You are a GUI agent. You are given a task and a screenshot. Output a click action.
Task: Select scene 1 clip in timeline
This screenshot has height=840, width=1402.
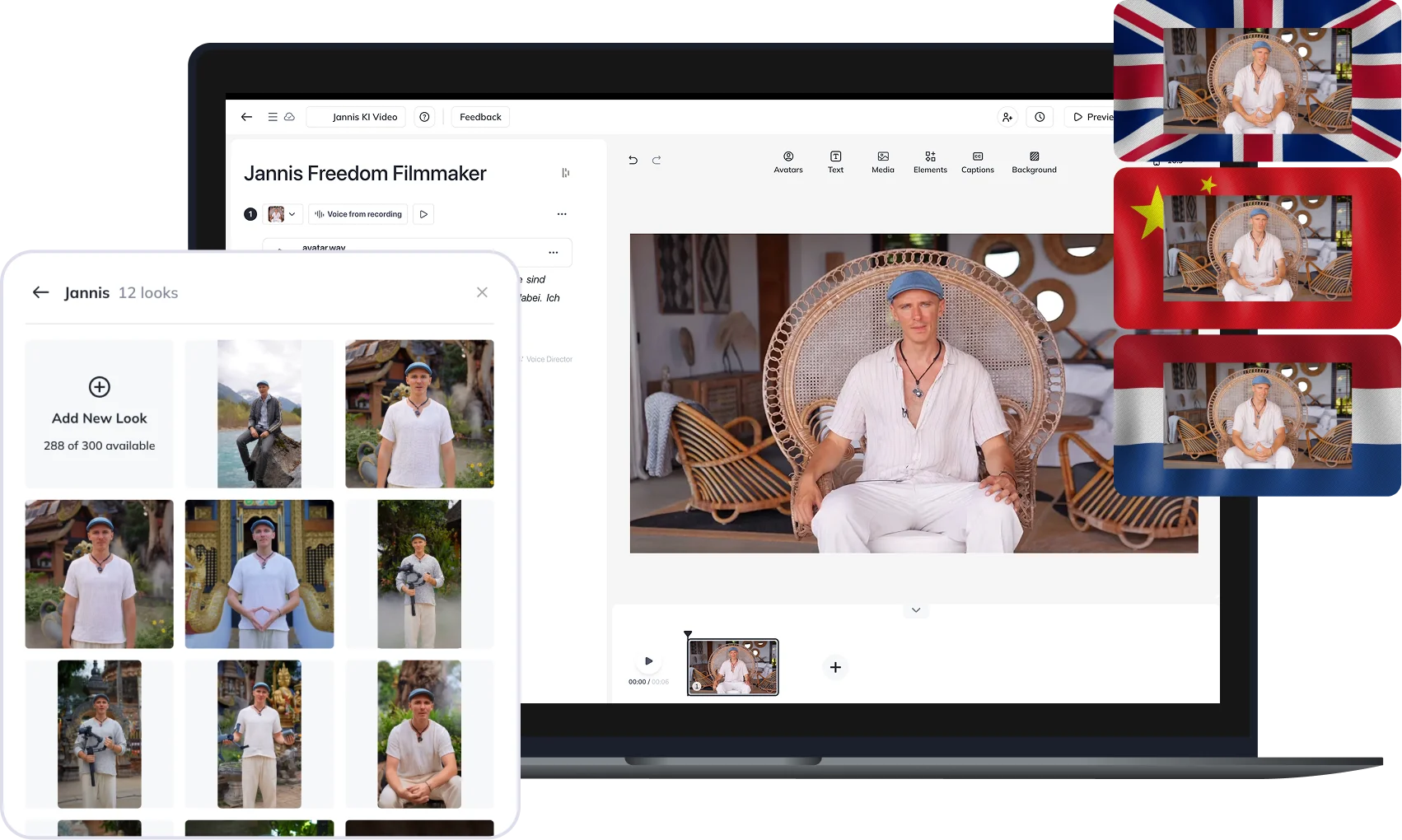click(x=733, y=667)
